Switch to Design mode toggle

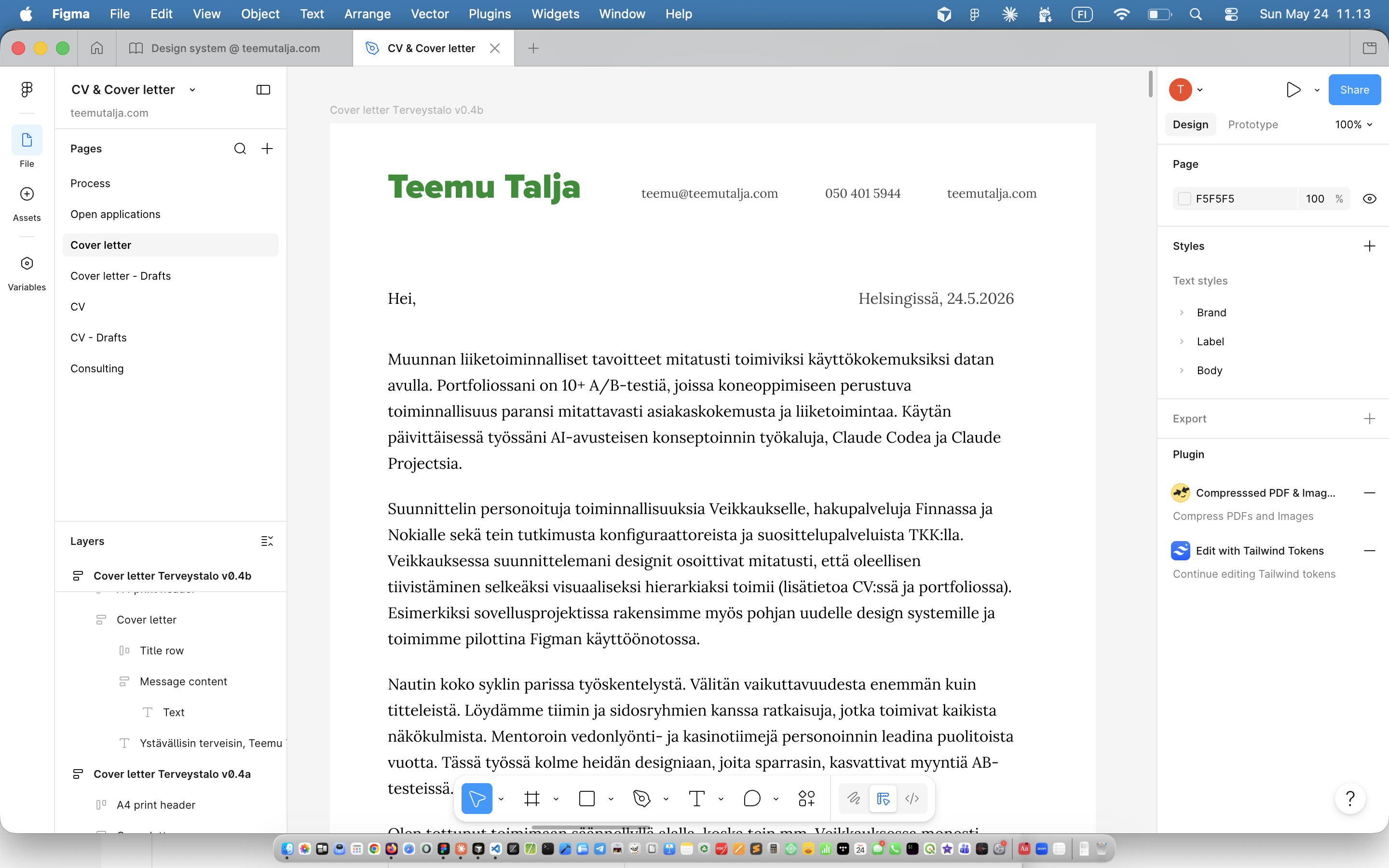(883, 798)
